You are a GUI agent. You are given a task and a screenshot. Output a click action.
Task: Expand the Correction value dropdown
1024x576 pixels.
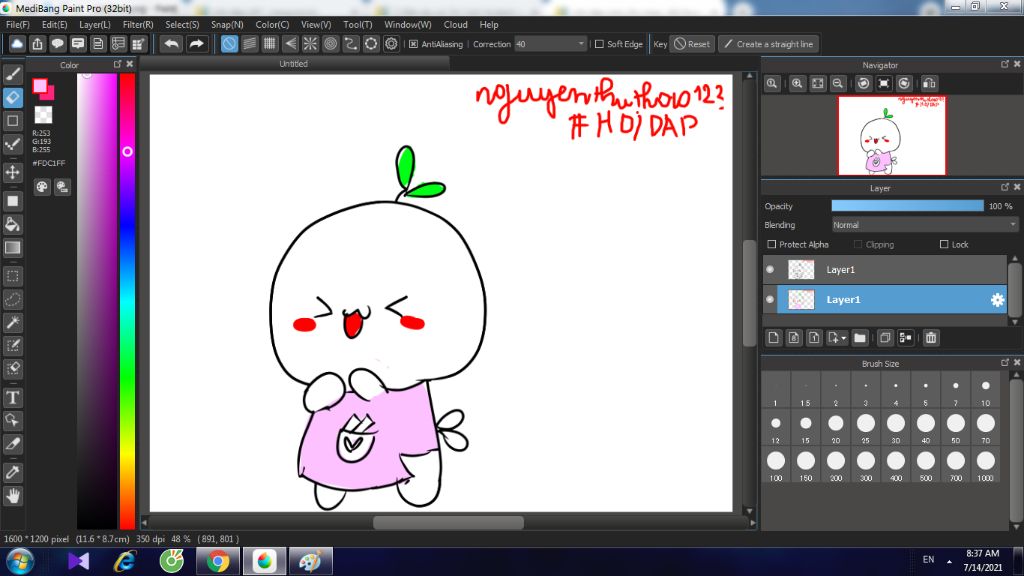(x=581, y=44)
